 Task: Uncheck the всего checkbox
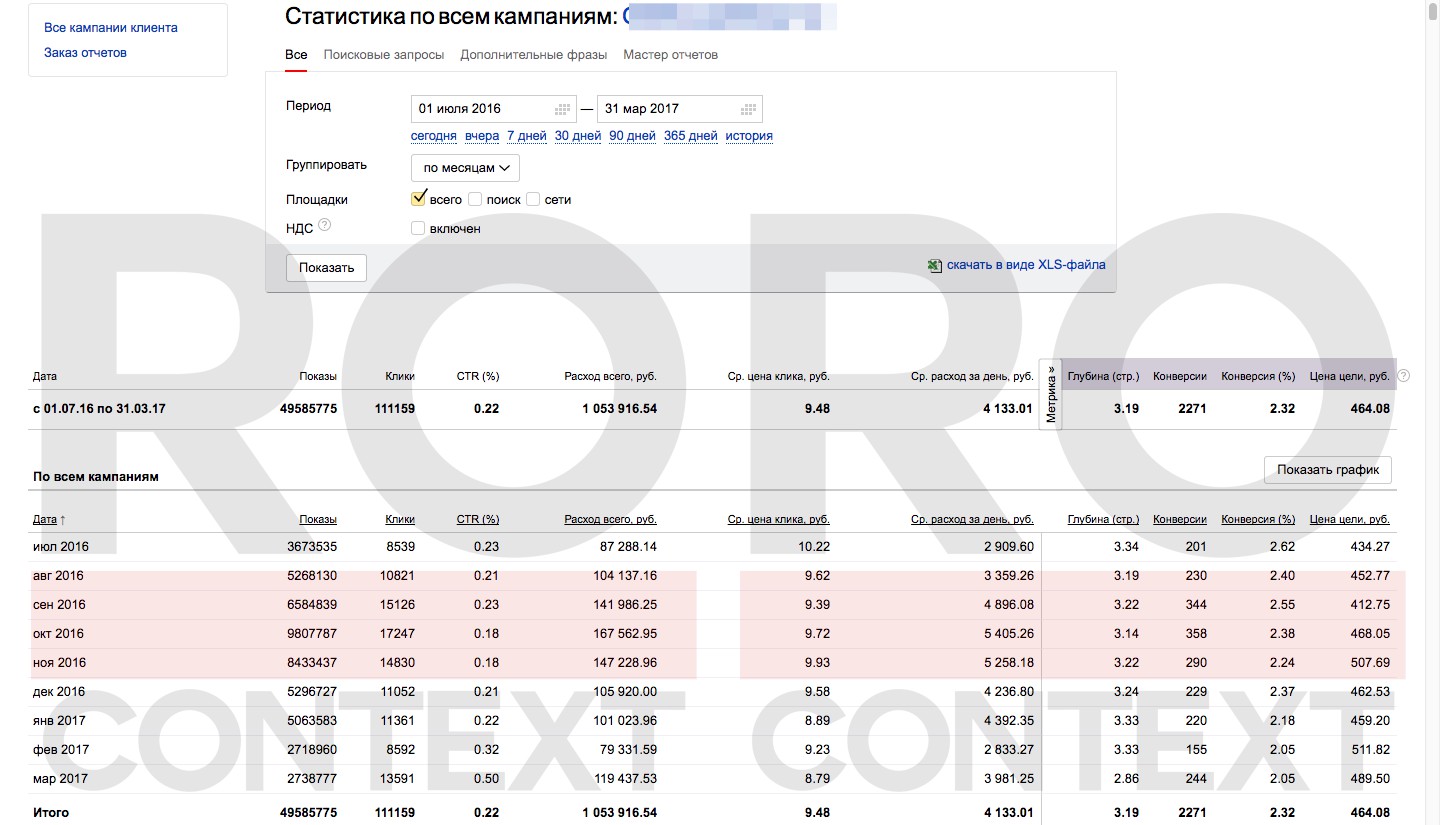(419, 198)
